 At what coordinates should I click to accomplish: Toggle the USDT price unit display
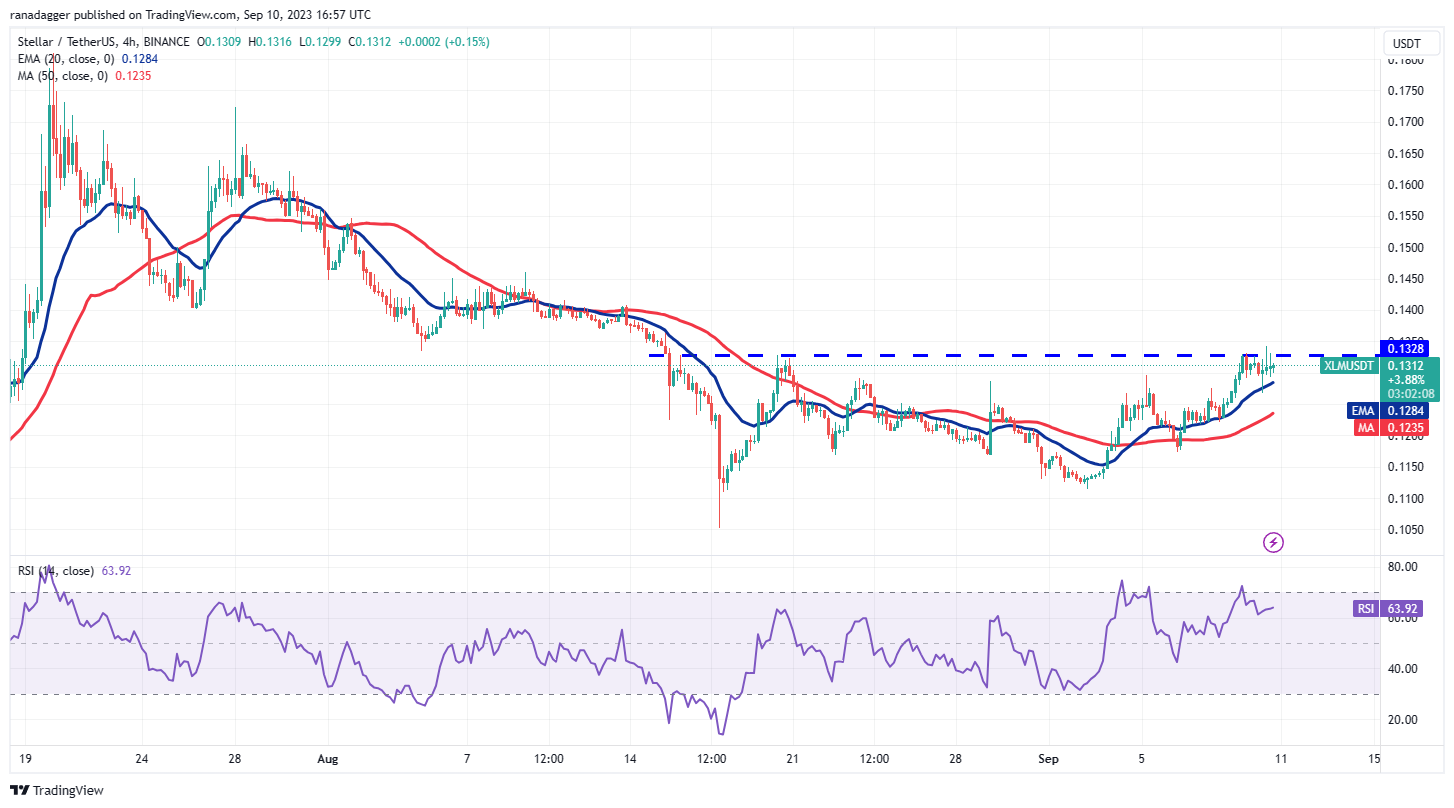tap(1410, 43)
